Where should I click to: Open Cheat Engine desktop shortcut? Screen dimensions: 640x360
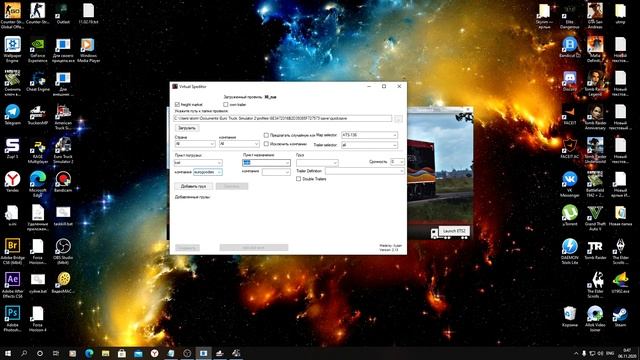point(38,81)
